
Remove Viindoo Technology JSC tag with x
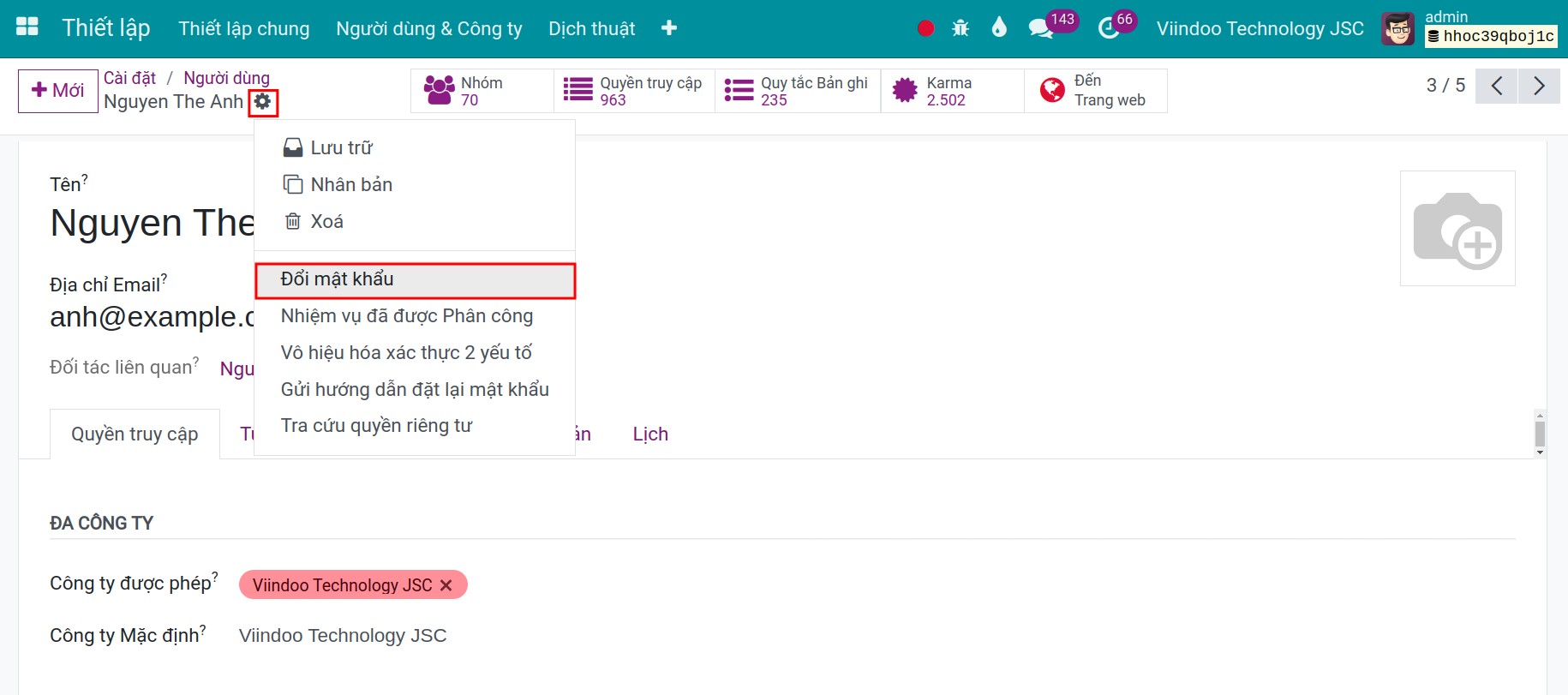point(446,585)
